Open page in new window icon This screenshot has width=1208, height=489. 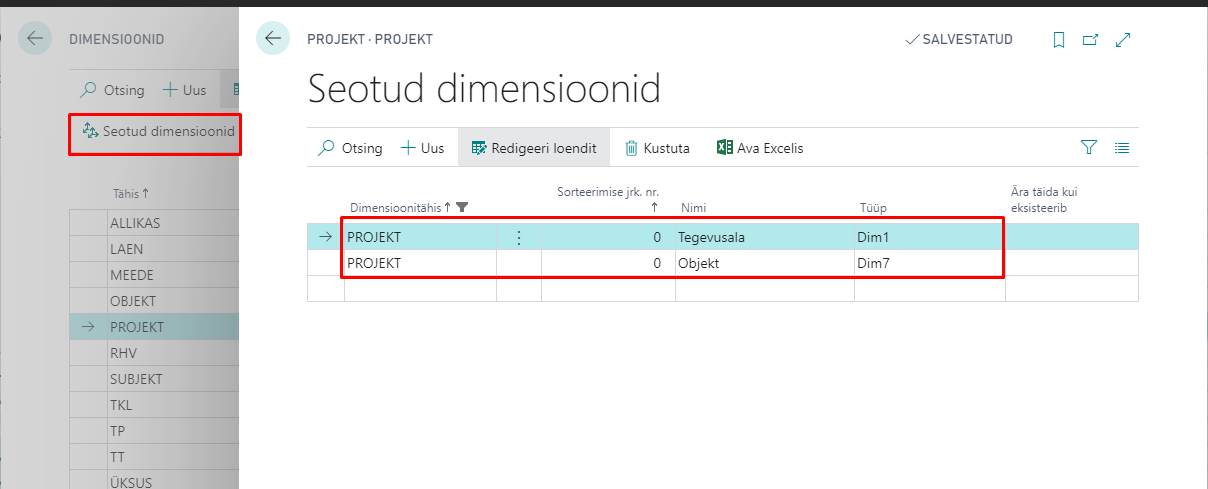click(1091, 40)
